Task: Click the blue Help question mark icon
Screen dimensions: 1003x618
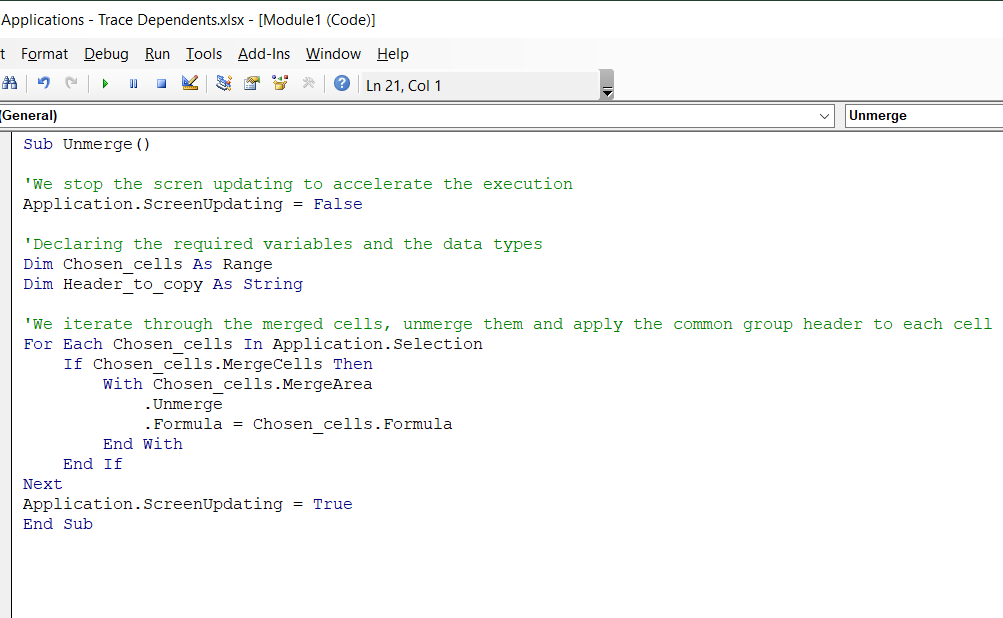Action: (342, 85)
